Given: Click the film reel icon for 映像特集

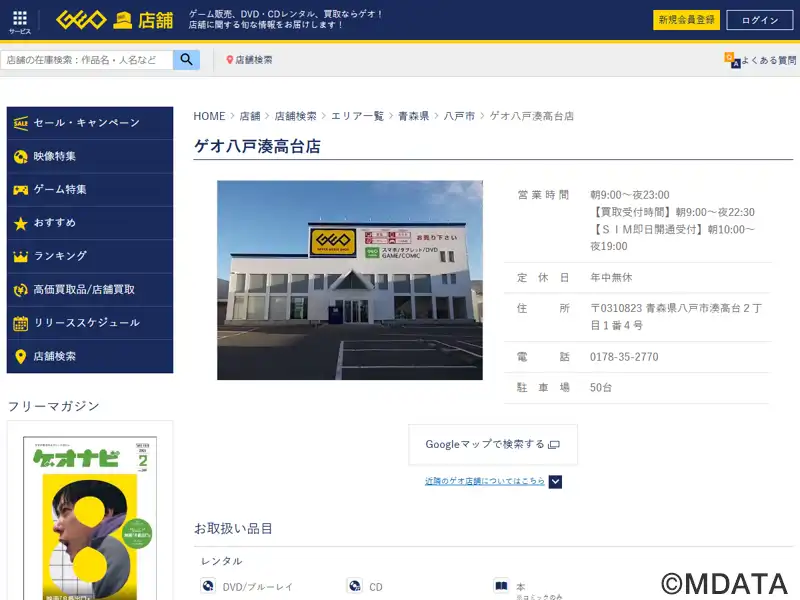Looking at the screenshot, I should (x=20, y=157).
